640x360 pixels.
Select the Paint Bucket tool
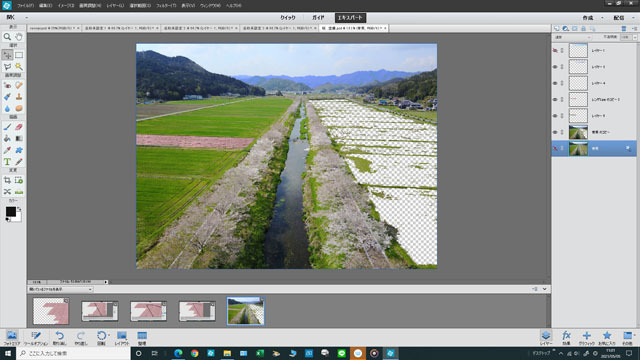pos(7,138)
